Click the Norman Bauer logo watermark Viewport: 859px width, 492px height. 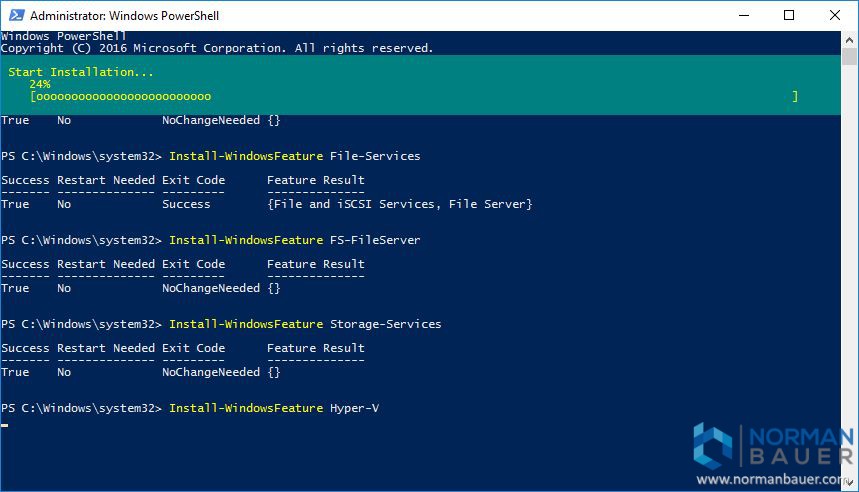[773, 445]
